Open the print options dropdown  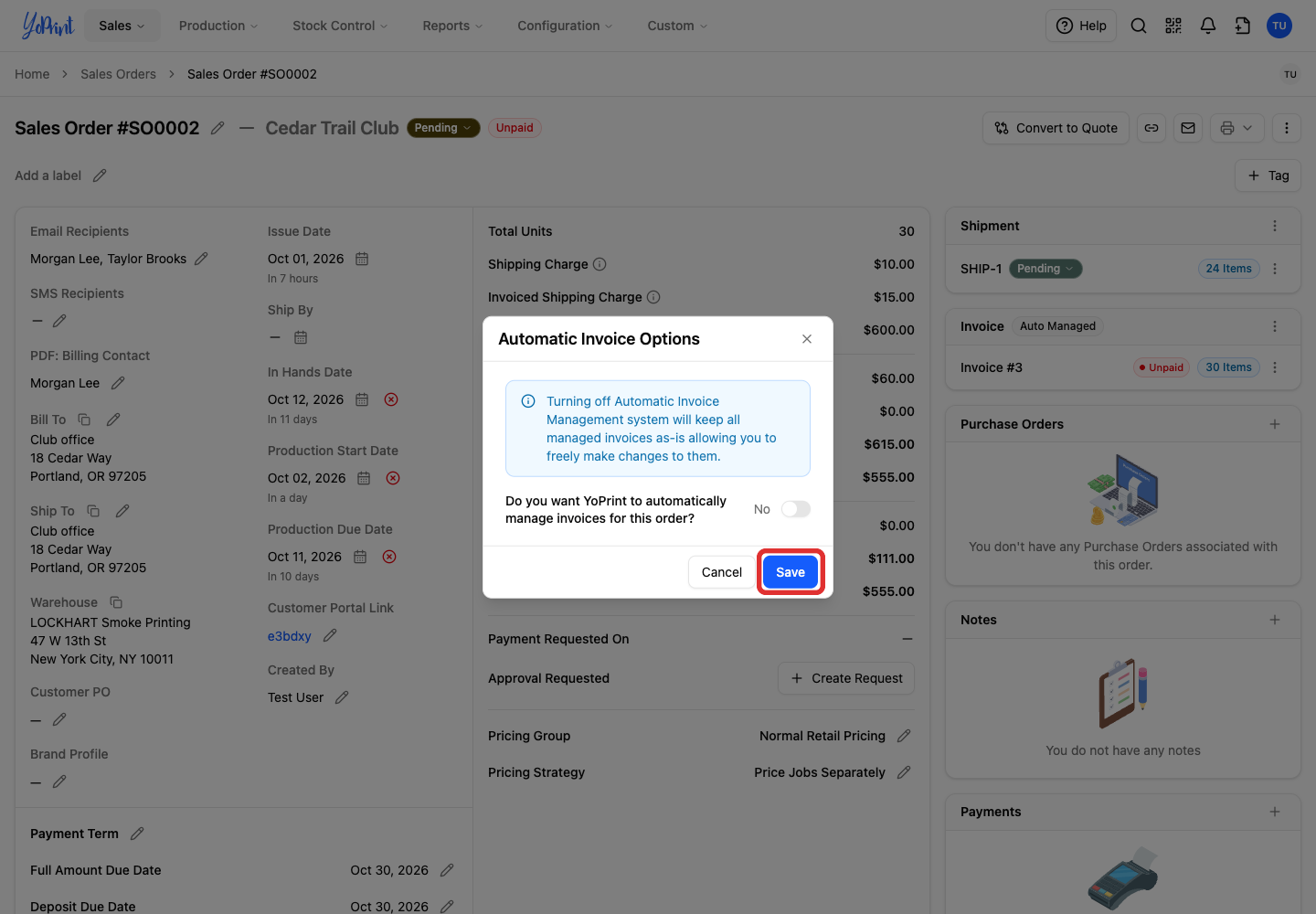[1237, 128]
